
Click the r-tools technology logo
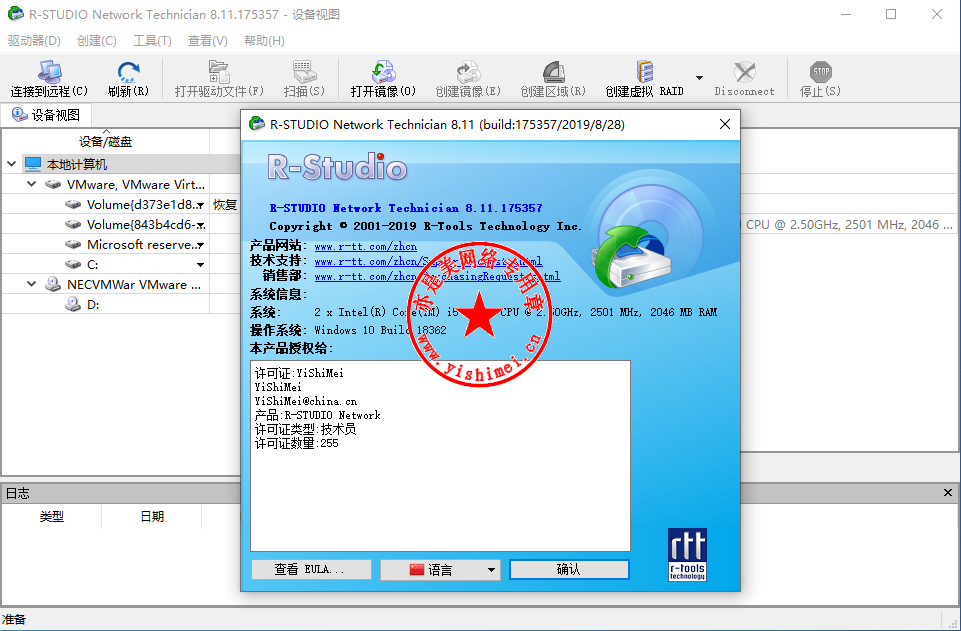[x=687, y=554]
